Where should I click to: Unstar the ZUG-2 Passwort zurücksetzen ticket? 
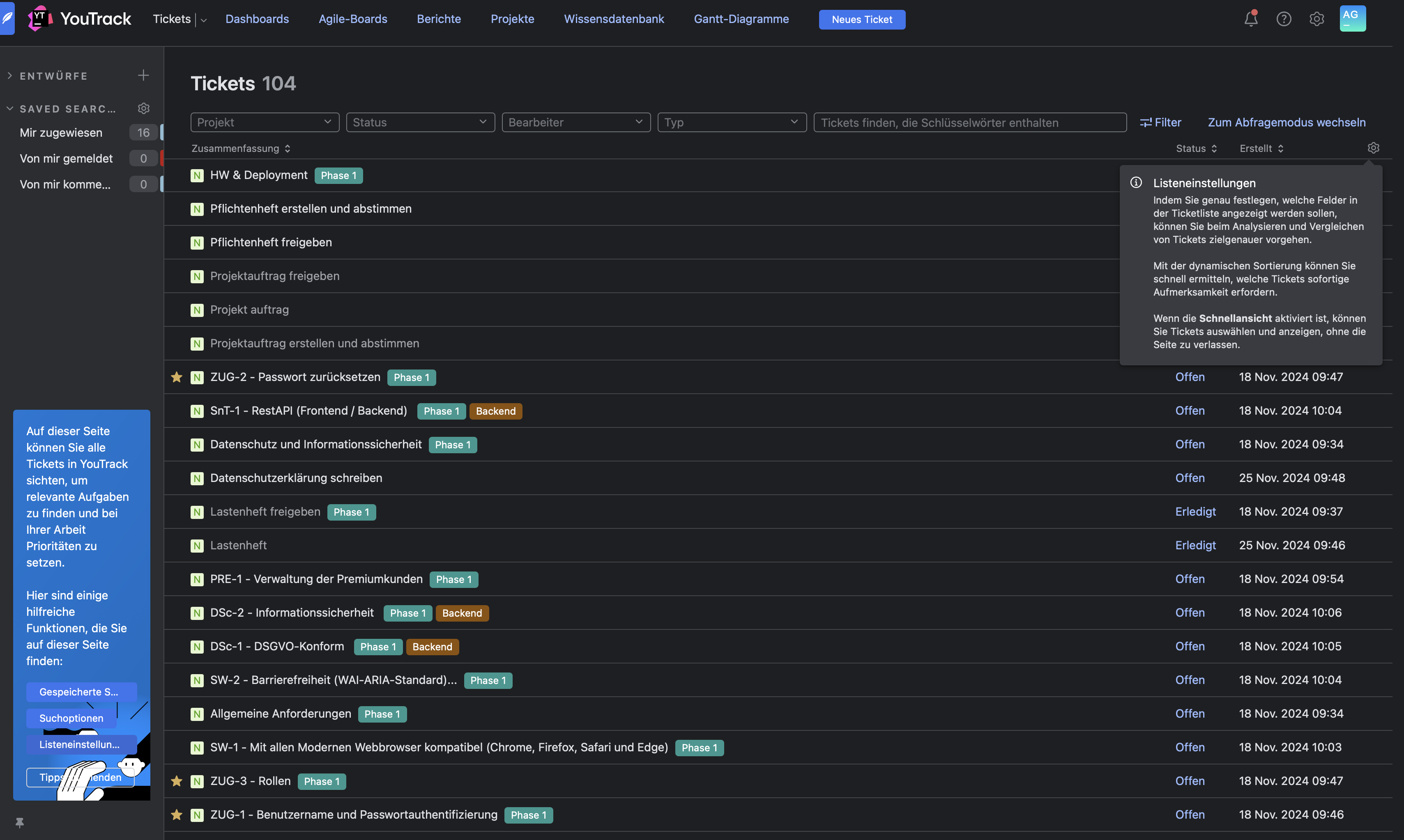click(177, 377)
